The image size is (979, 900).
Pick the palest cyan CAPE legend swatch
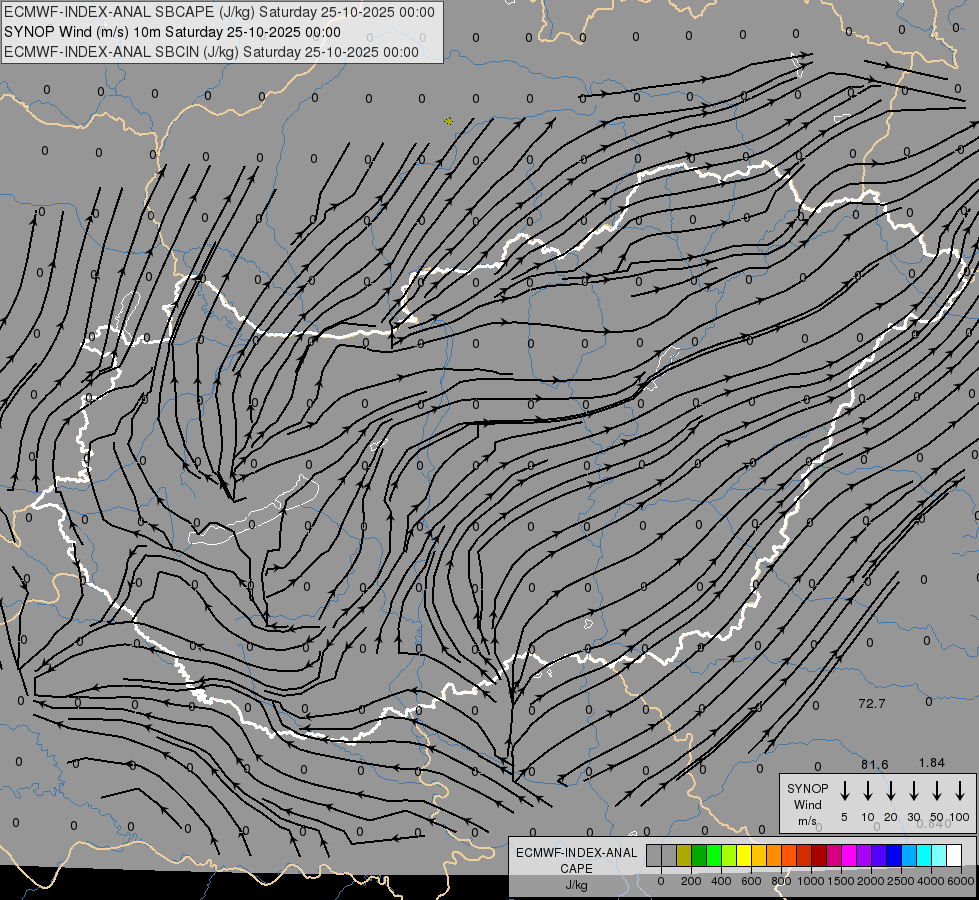[x=939, y=855]
